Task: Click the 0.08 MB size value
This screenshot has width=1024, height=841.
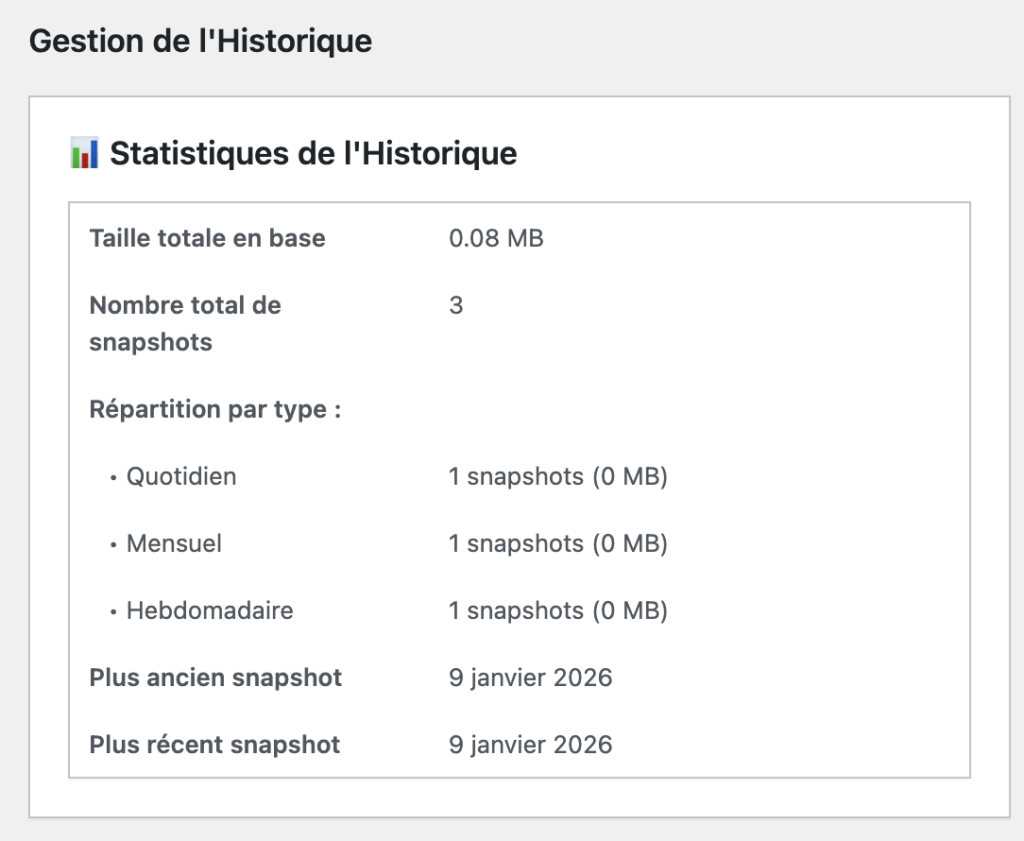Action: pos(496,238)
